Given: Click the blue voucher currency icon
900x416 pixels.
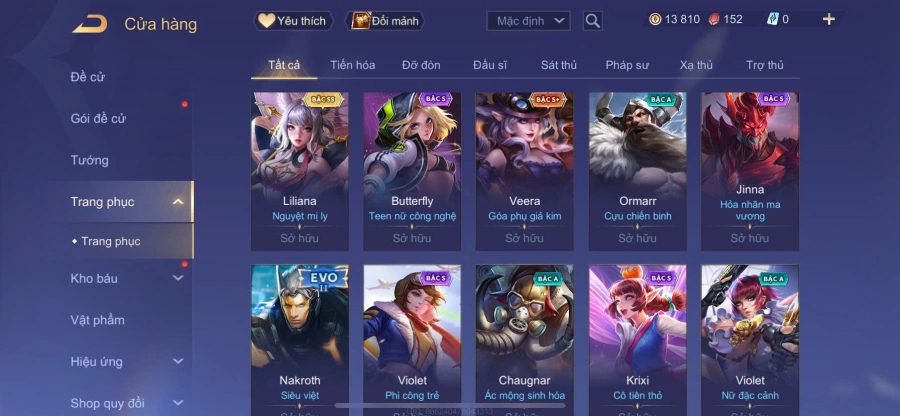Looking at the screenshot, I should point(772,20).
